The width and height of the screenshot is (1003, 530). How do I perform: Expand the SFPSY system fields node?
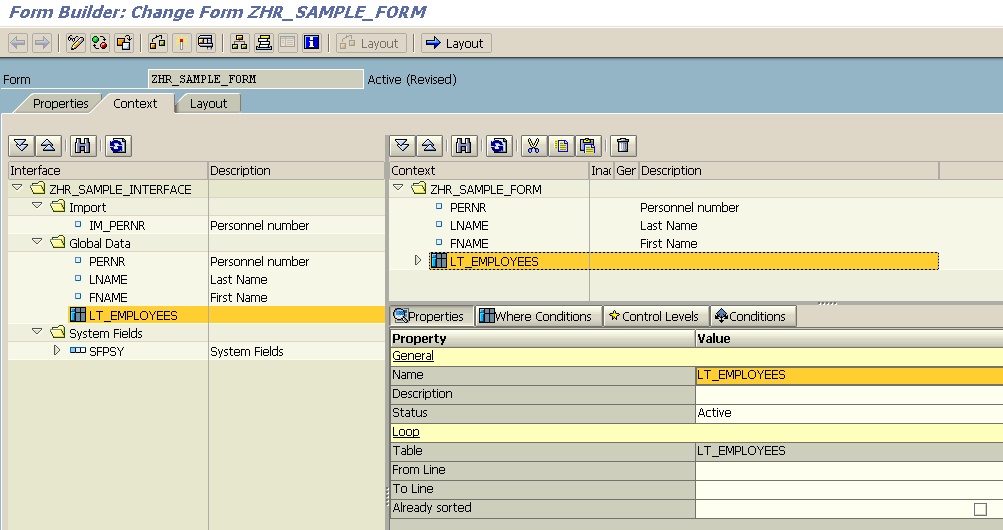coord(57,351)
